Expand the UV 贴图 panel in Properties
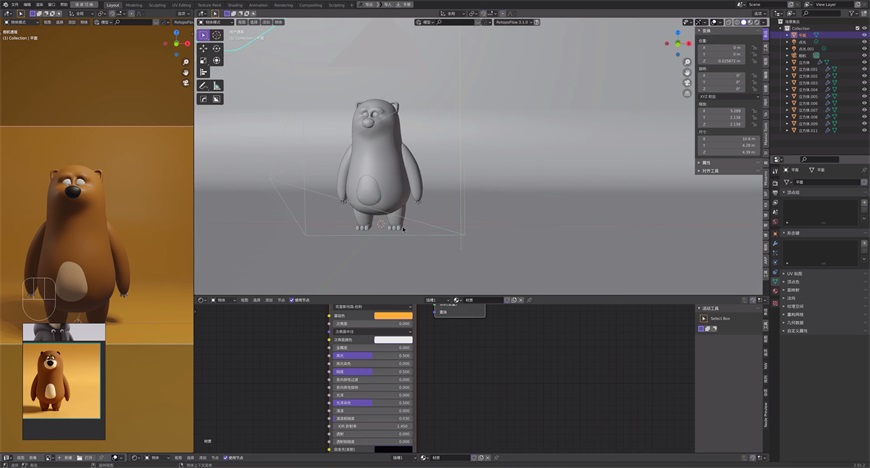 click(x=824, y=274)
